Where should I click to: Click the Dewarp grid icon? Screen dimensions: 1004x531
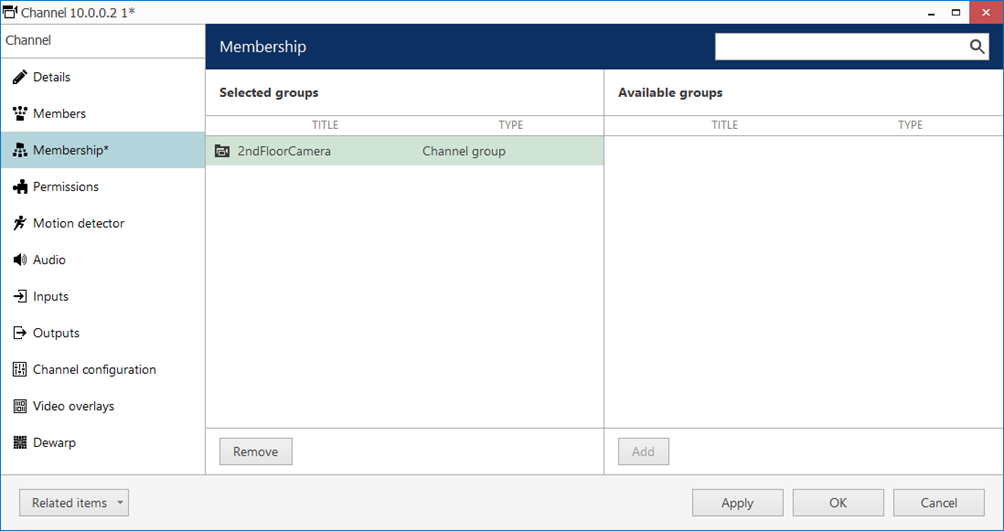(19, 443)
